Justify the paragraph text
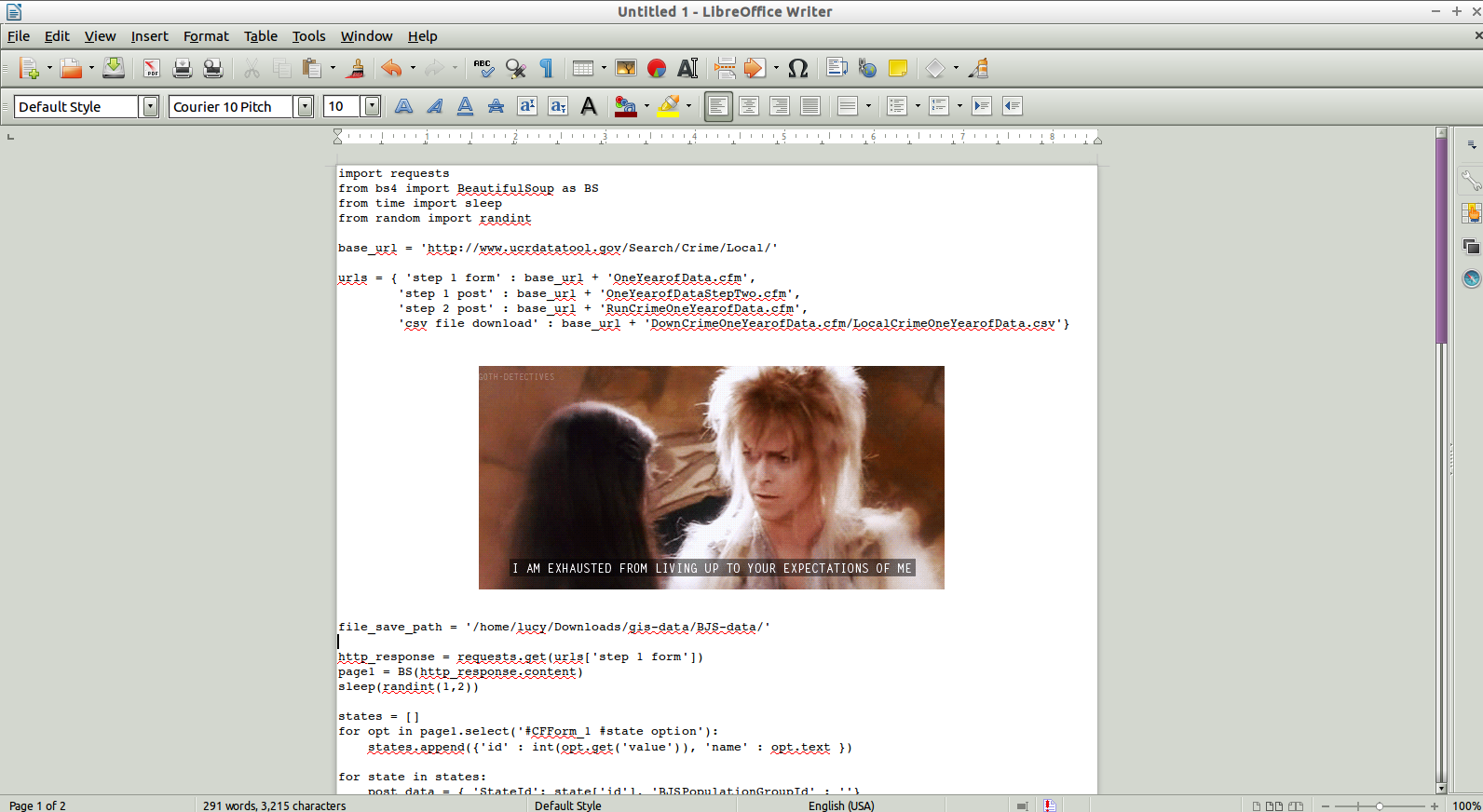1483x812 pixels. (x=810, y=106)
